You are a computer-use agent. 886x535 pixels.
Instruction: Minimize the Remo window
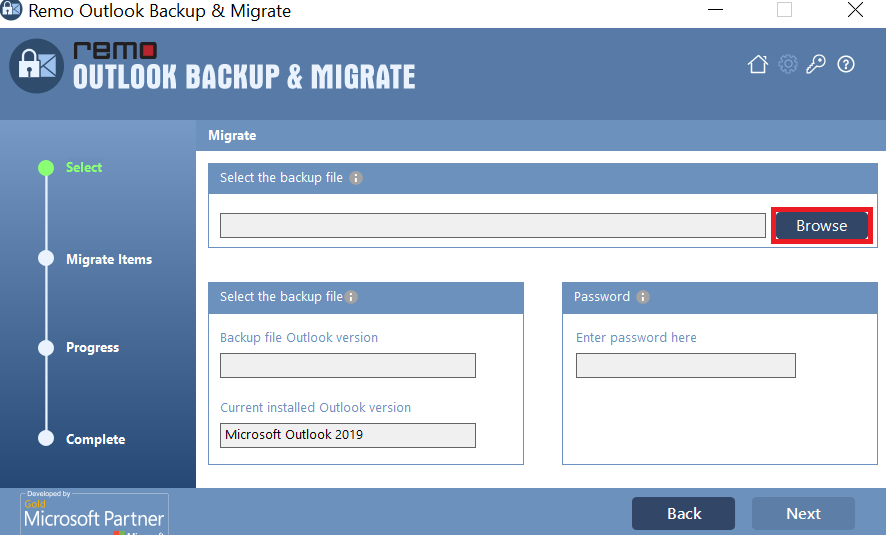coord(715,10)
